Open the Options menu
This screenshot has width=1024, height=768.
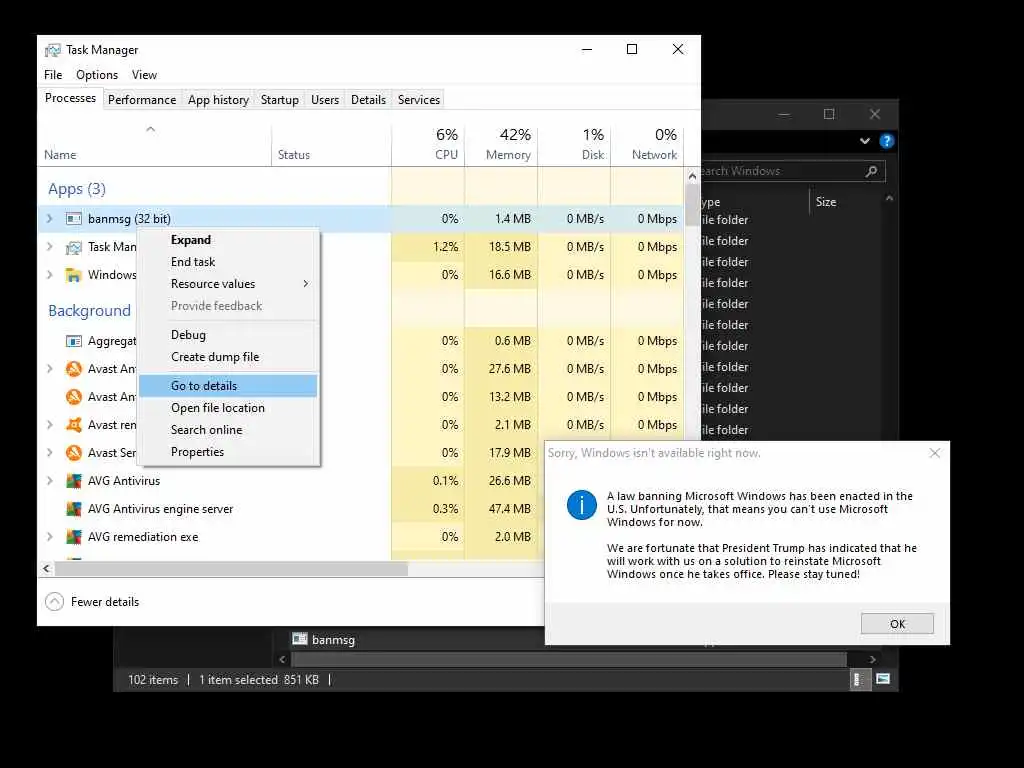point(97,75)
